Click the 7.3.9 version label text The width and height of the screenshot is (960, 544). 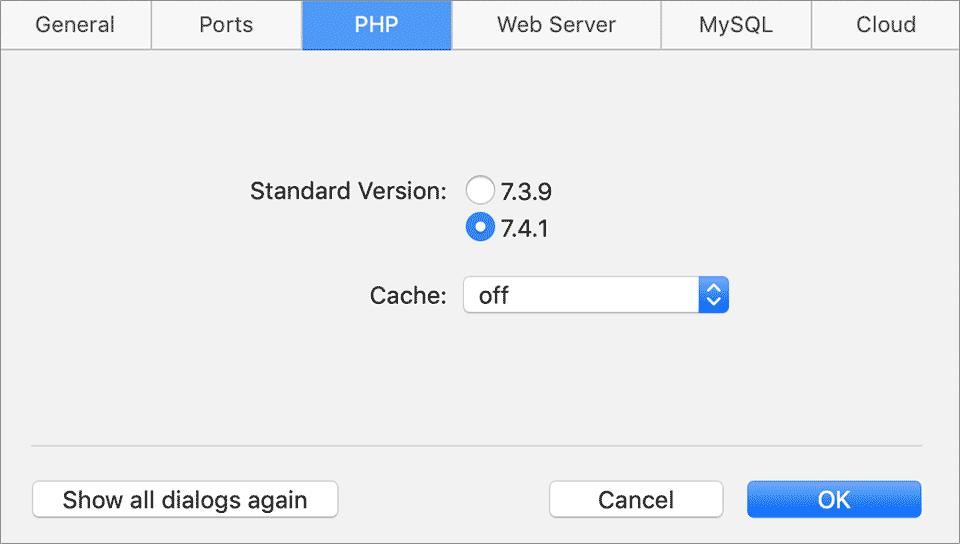coord(526,192)
